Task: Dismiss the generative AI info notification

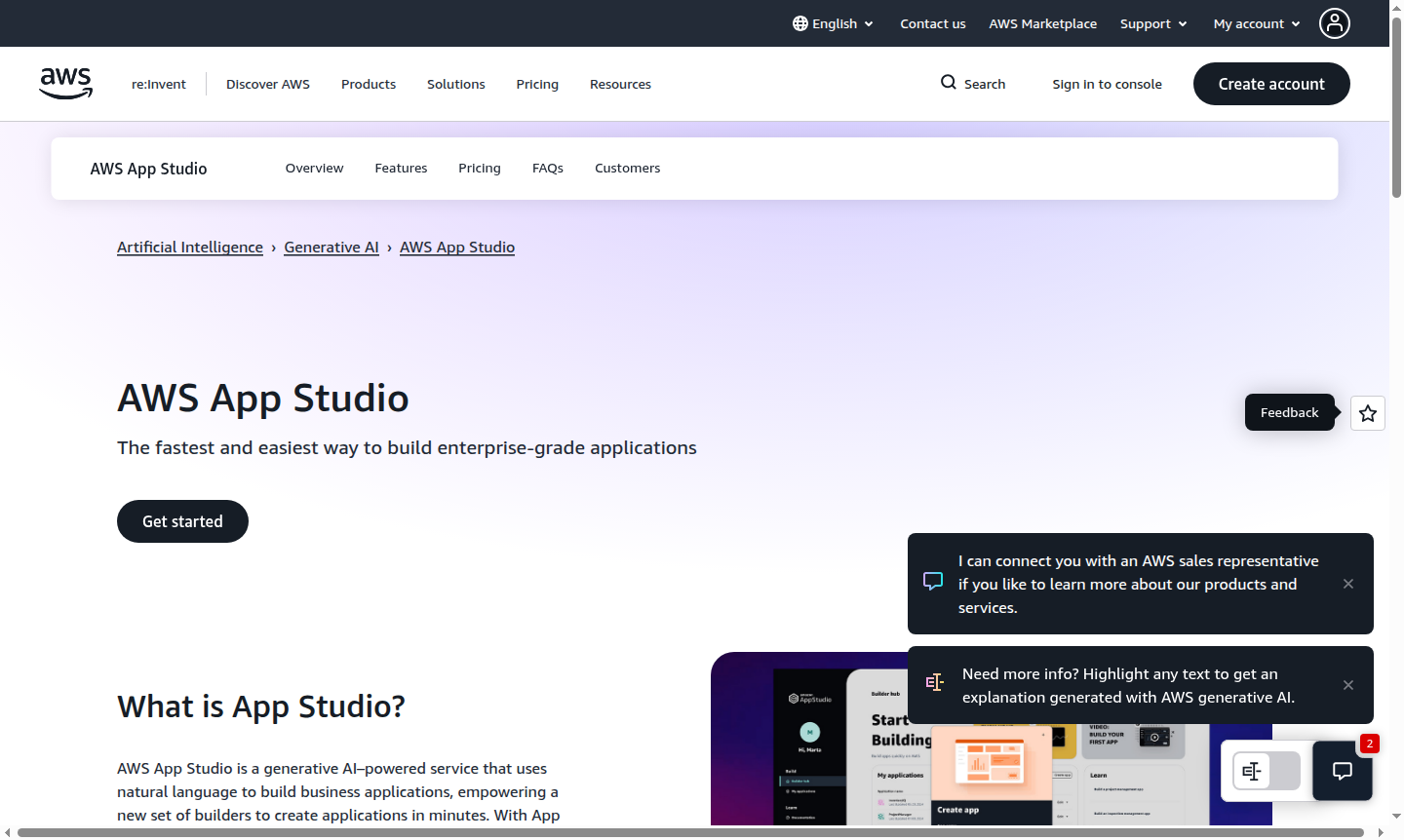Action: click(x=1348, y=685)
